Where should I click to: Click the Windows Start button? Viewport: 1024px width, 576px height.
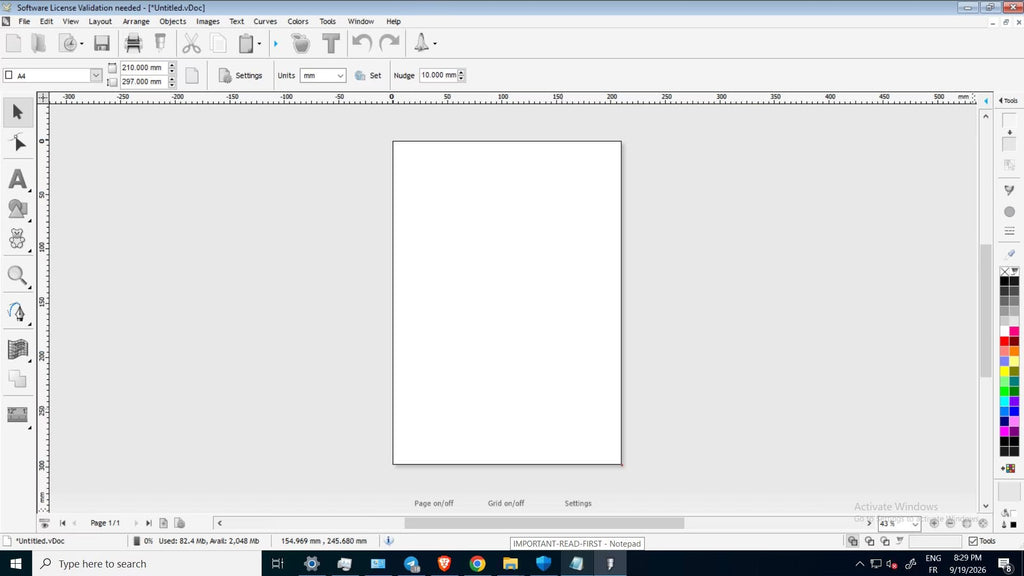16,564
